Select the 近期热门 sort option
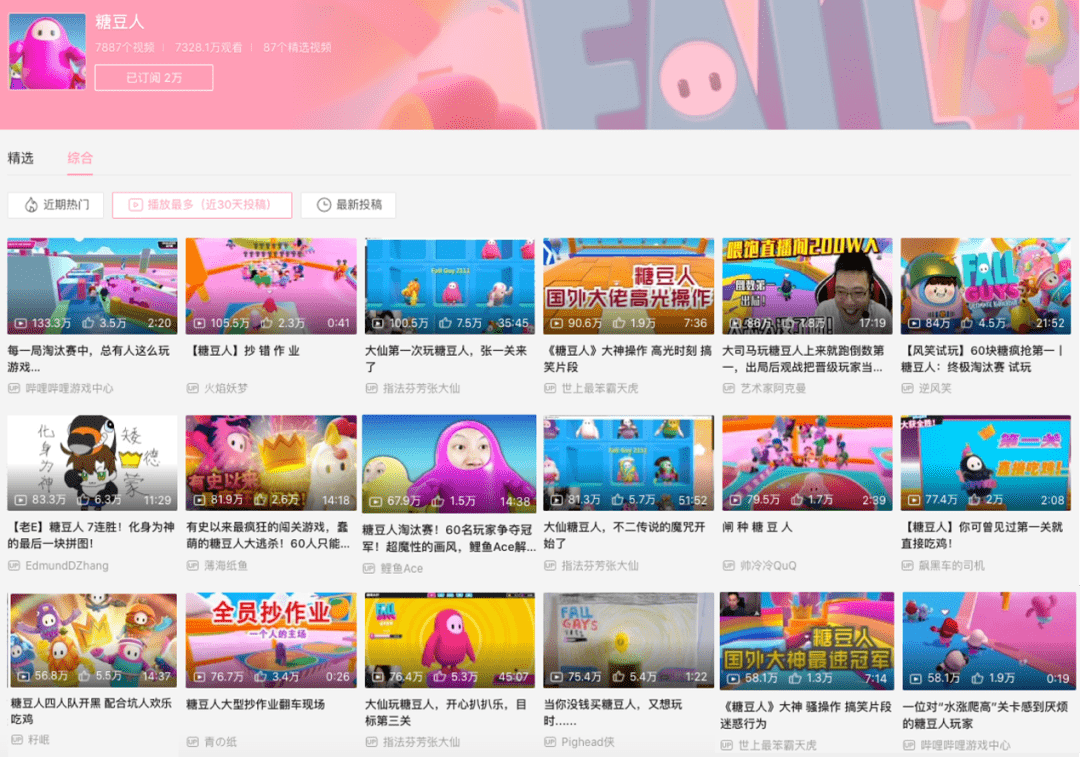Image resolution: width=1080 pixels, height=757 pixels. [x=56, y=205]
